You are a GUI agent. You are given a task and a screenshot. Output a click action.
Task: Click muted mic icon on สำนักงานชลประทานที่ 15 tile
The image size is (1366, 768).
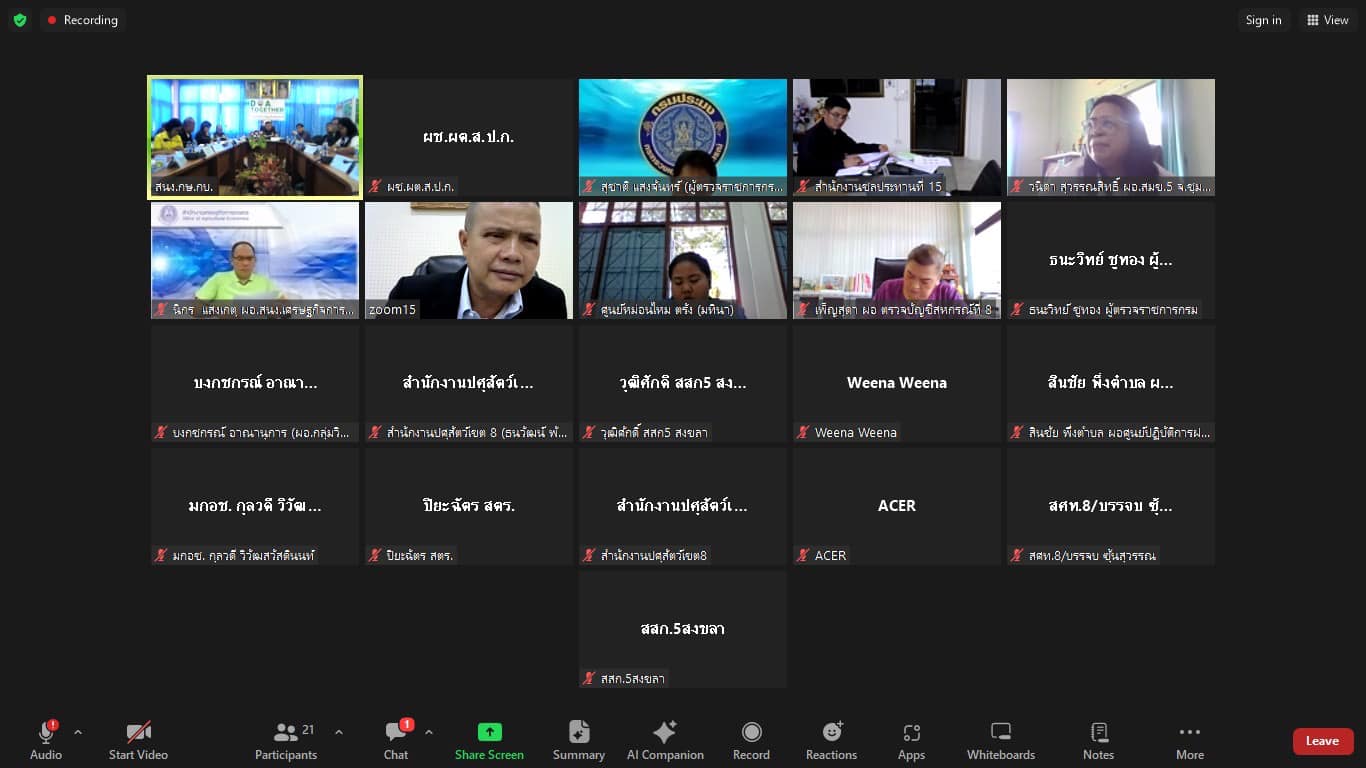pos(803,187)
